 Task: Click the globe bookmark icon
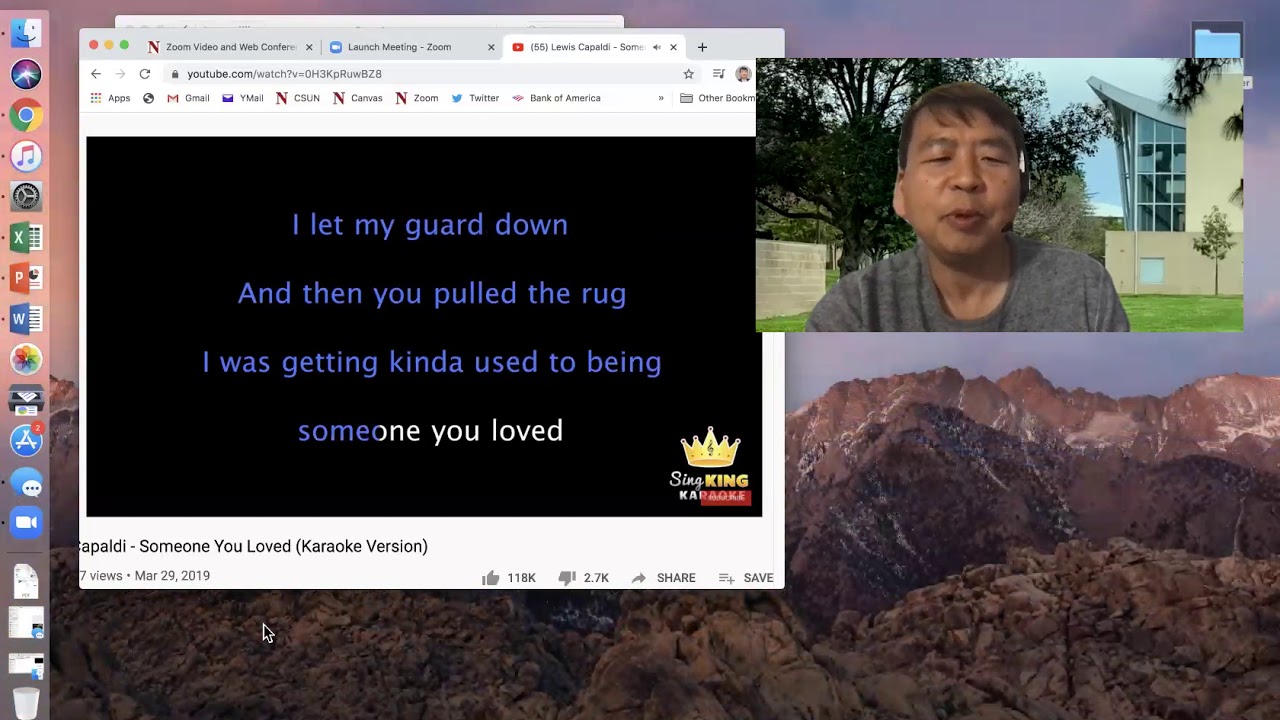click(x=148, y=98)
